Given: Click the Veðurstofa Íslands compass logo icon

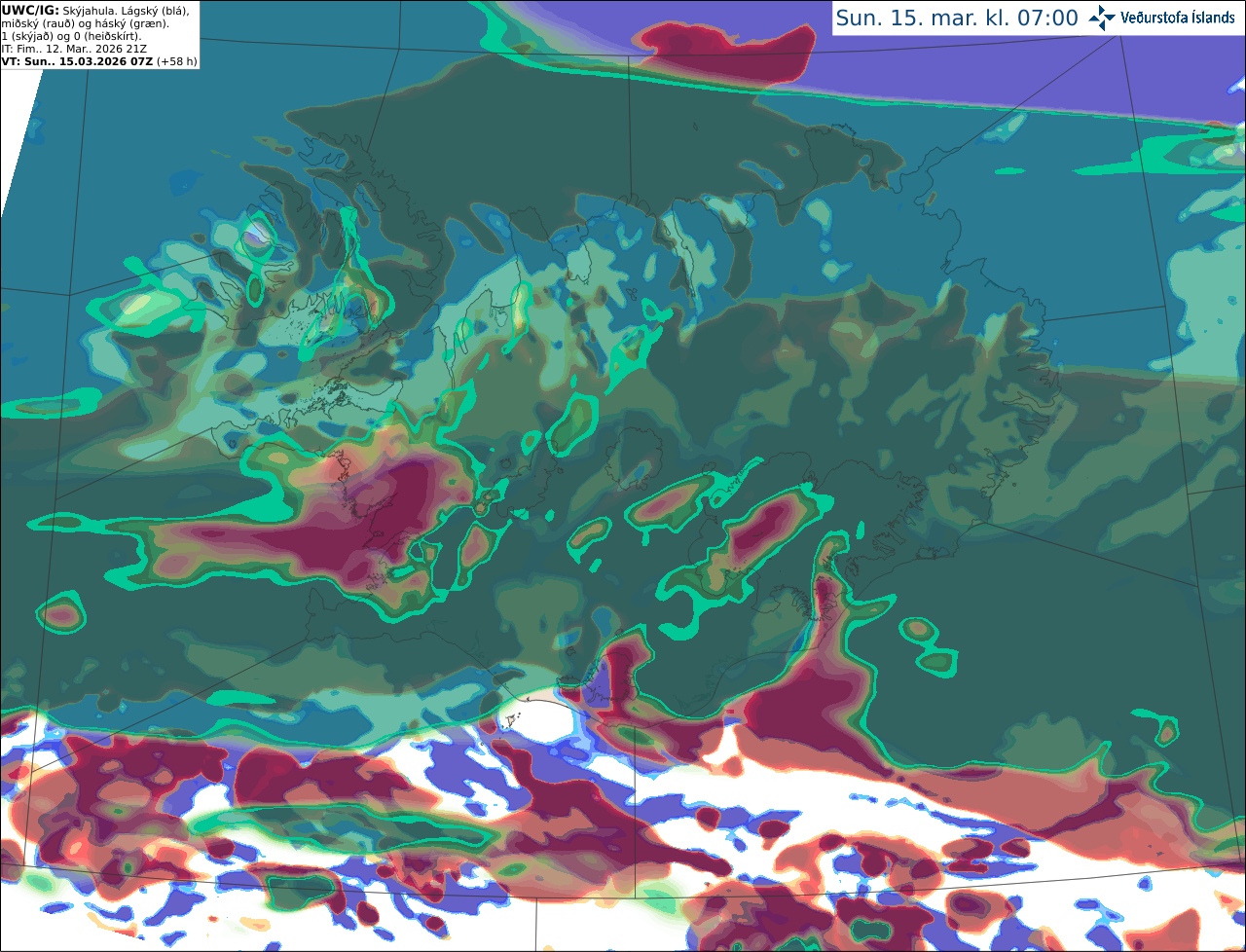Looking at the screenshot, I should click(x=1102, y=18).
